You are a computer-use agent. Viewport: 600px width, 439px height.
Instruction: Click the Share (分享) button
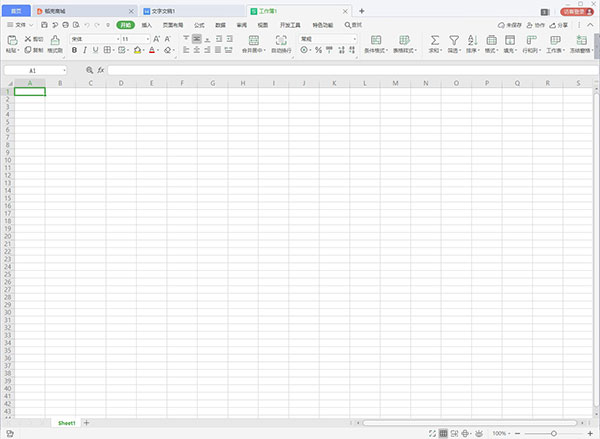point(559,25)
